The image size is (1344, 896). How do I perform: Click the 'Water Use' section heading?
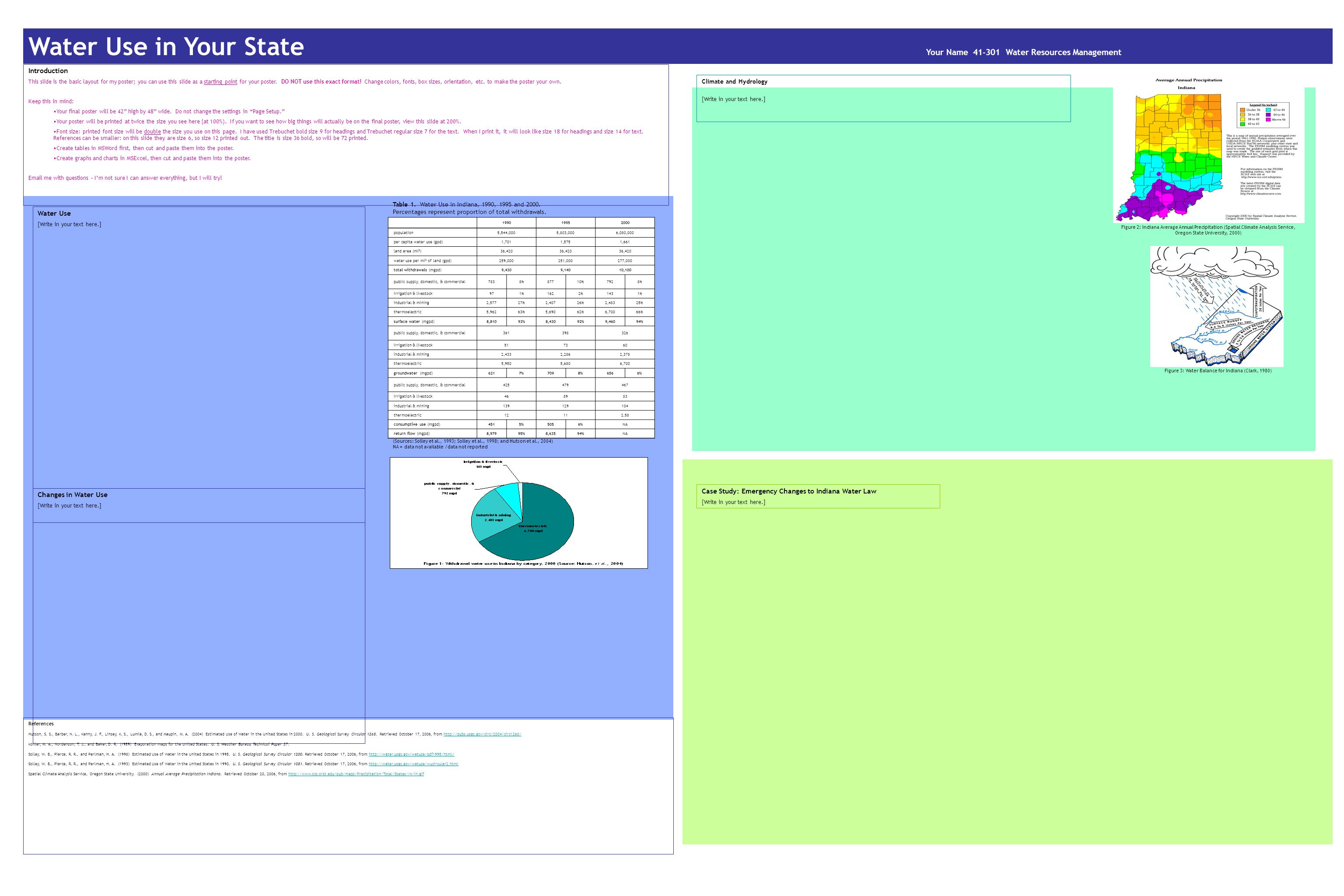point(54,213)
